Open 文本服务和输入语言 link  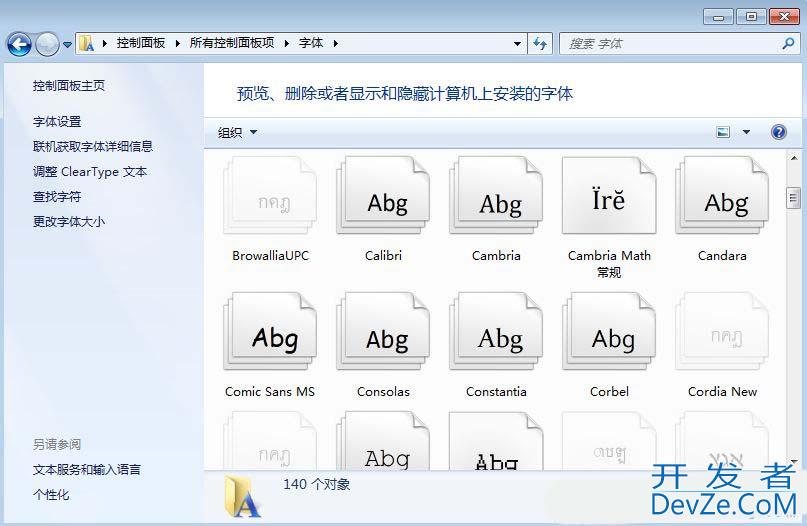[x=87, y=470]
